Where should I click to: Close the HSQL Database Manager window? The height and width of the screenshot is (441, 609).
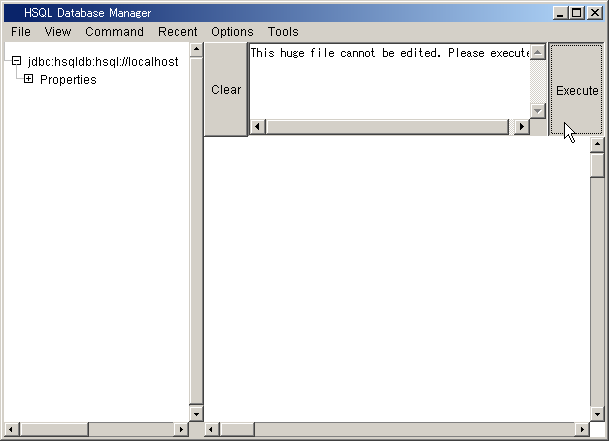[x=595, y=13]
